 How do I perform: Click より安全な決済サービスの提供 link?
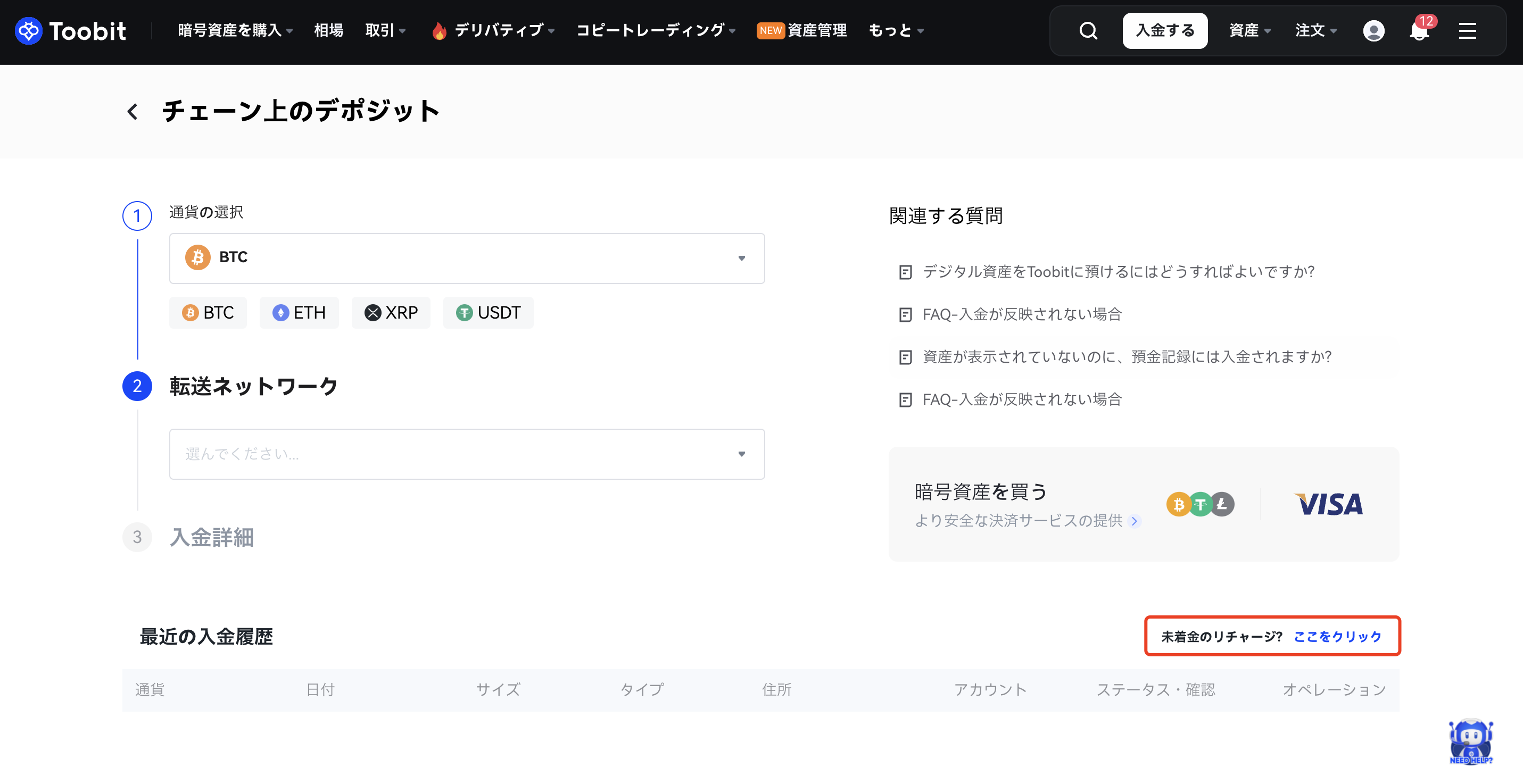(x=1018, y=521)
